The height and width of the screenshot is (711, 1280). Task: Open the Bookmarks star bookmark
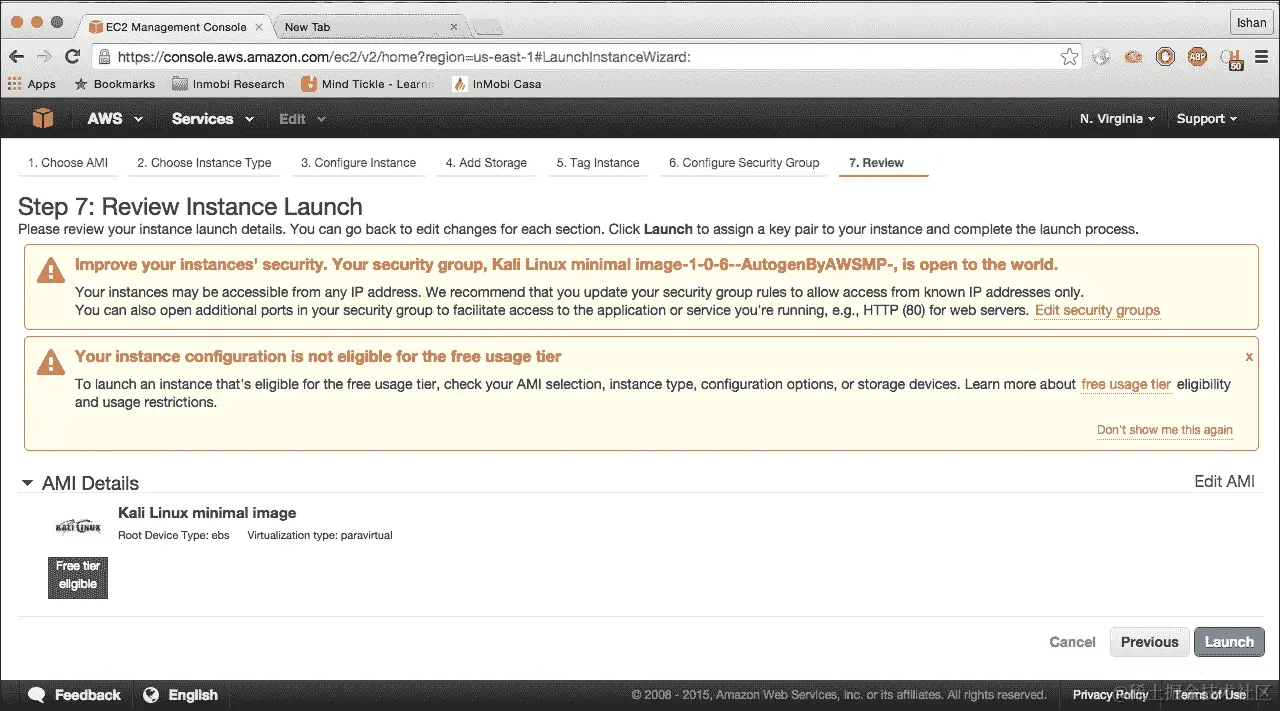coord(115,84)
